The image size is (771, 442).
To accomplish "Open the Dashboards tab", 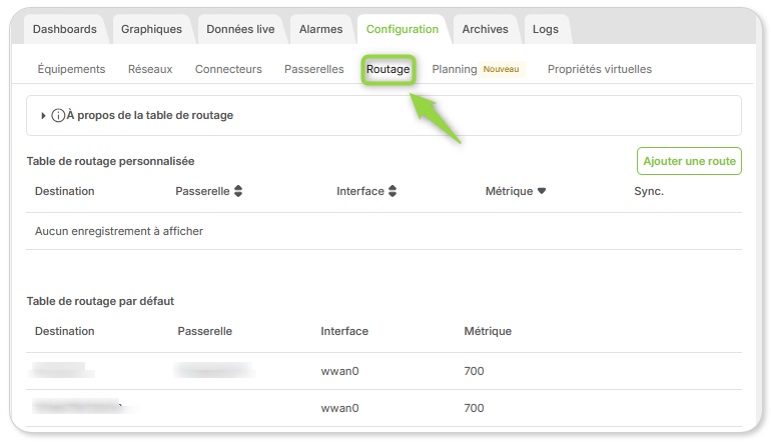I will point(64,29).
